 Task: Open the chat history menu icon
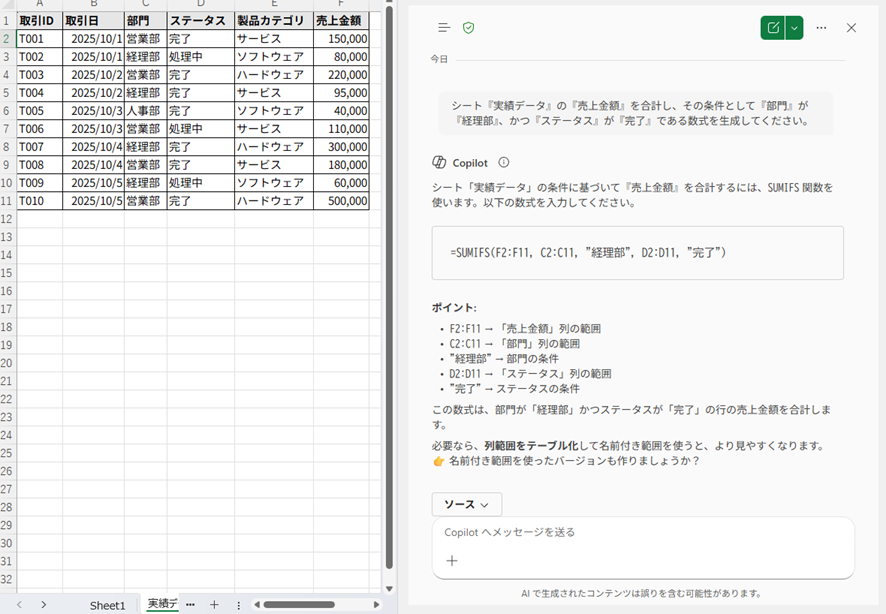coord(443,28)
